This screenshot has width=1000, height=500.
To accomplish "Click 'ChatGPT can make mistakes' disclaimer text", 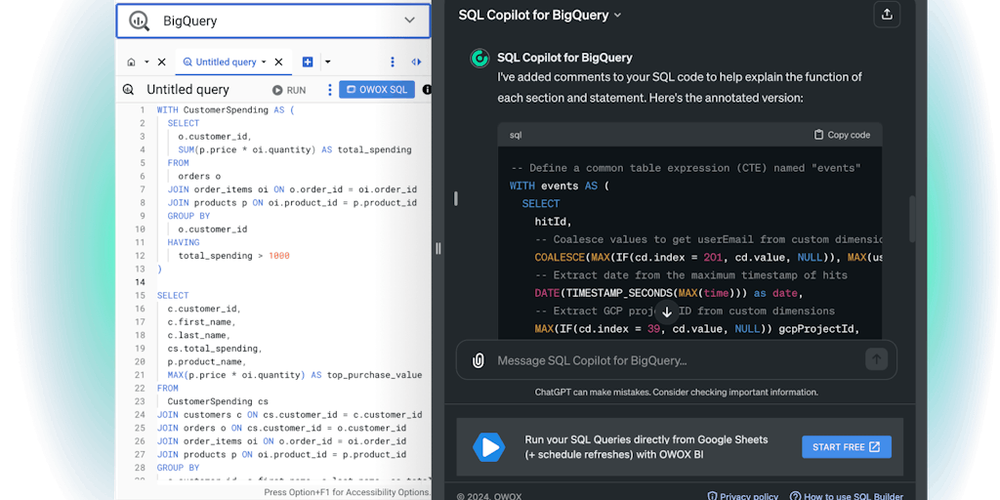I will [676, 392].
